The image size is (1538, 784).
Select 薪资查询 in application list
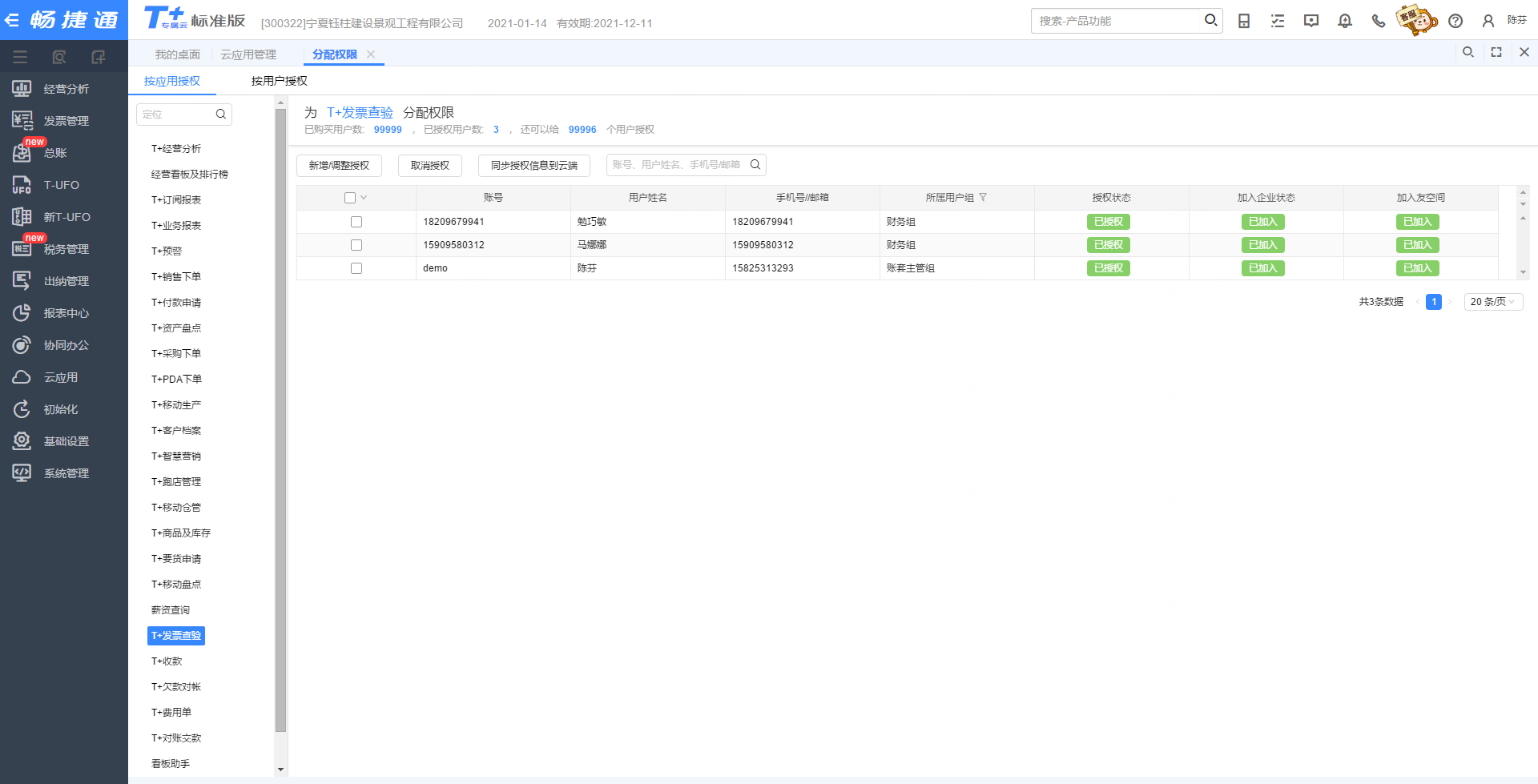pyautogui.click(x=171, y=610)
